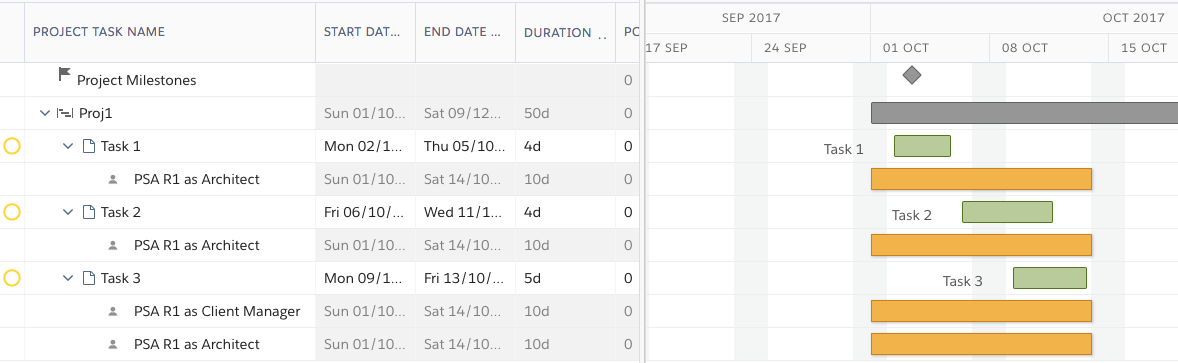Screen dimensions: 1178x363
Task: Collapse the Task 3 chevron
Action: [x=68, y=279]
